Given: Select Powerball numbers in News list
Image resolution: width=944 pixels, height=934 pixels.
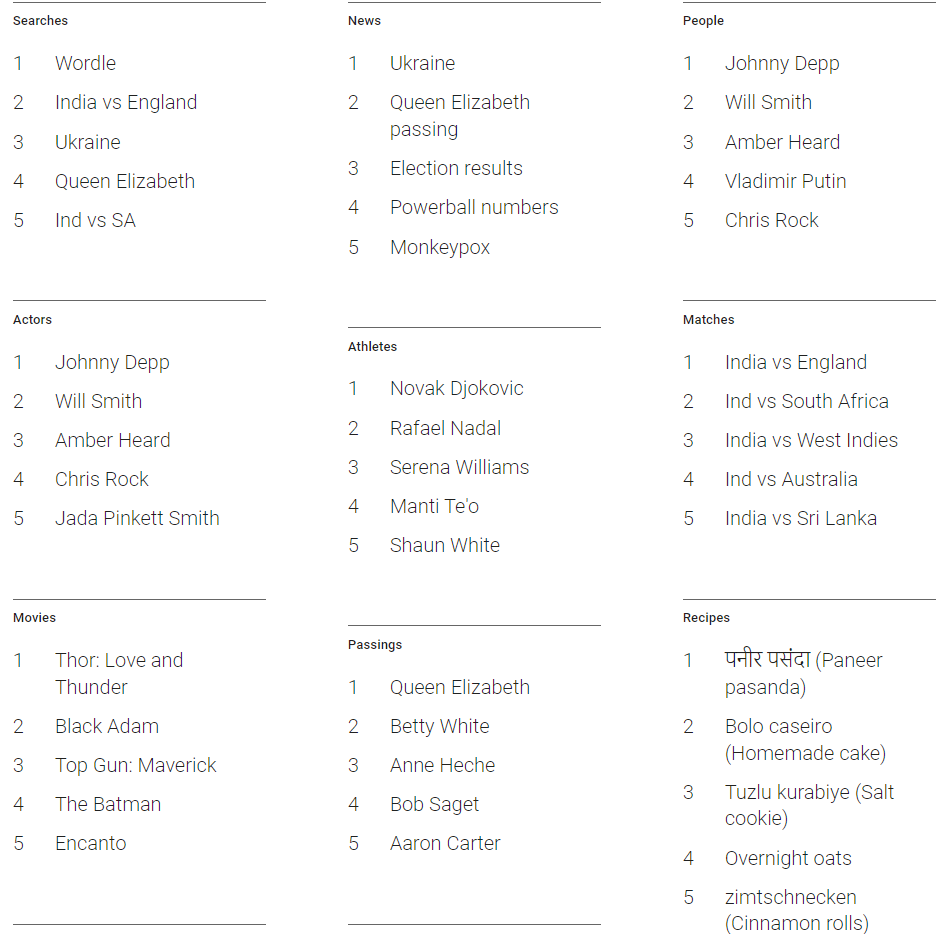Looking at the screenshot, I should [x=474, y=207].
